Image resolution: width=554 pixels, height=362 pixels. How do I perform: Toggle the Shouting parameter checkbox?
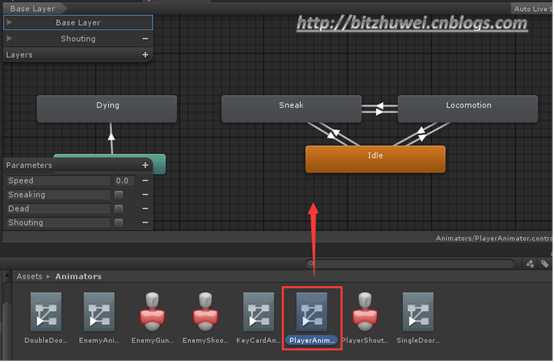[x=119, y=222]
